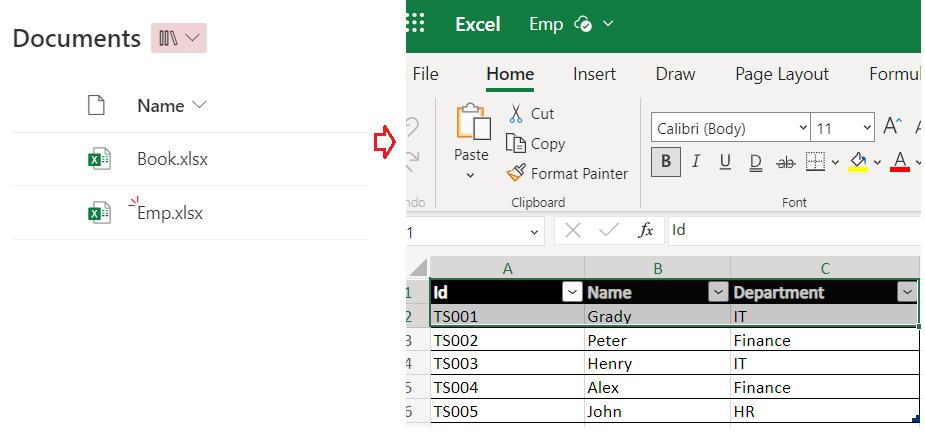
Task: Select the cell containing Grady
Action: coord(658,316)
